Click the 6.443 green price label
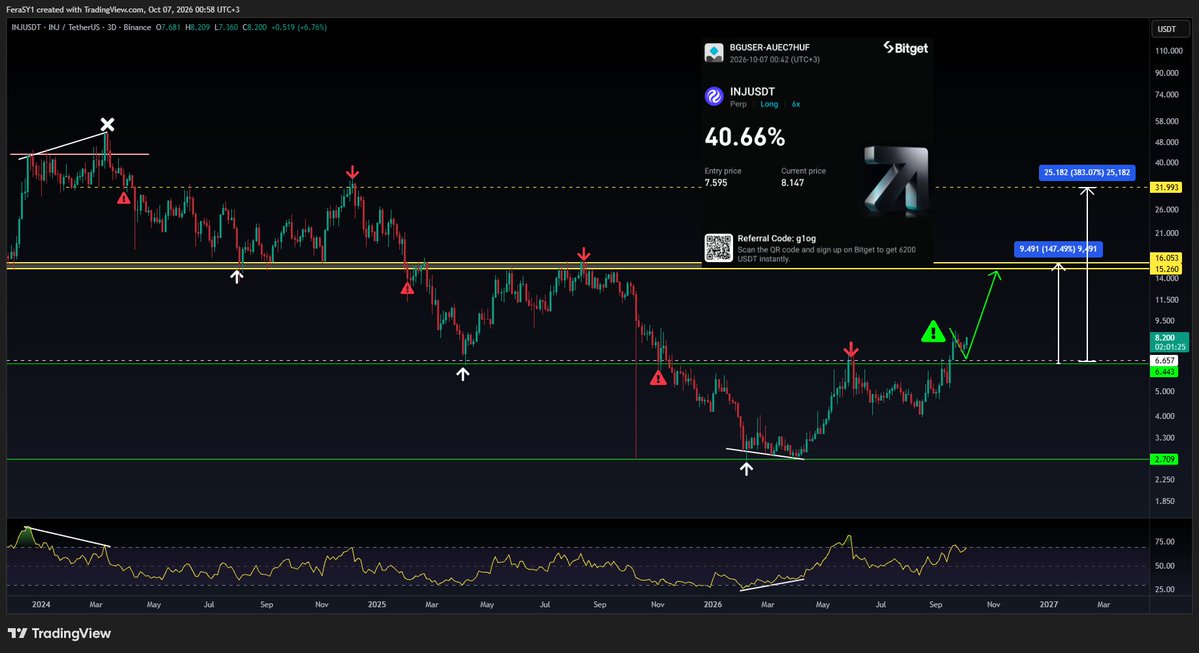 tap(1165, 372)
